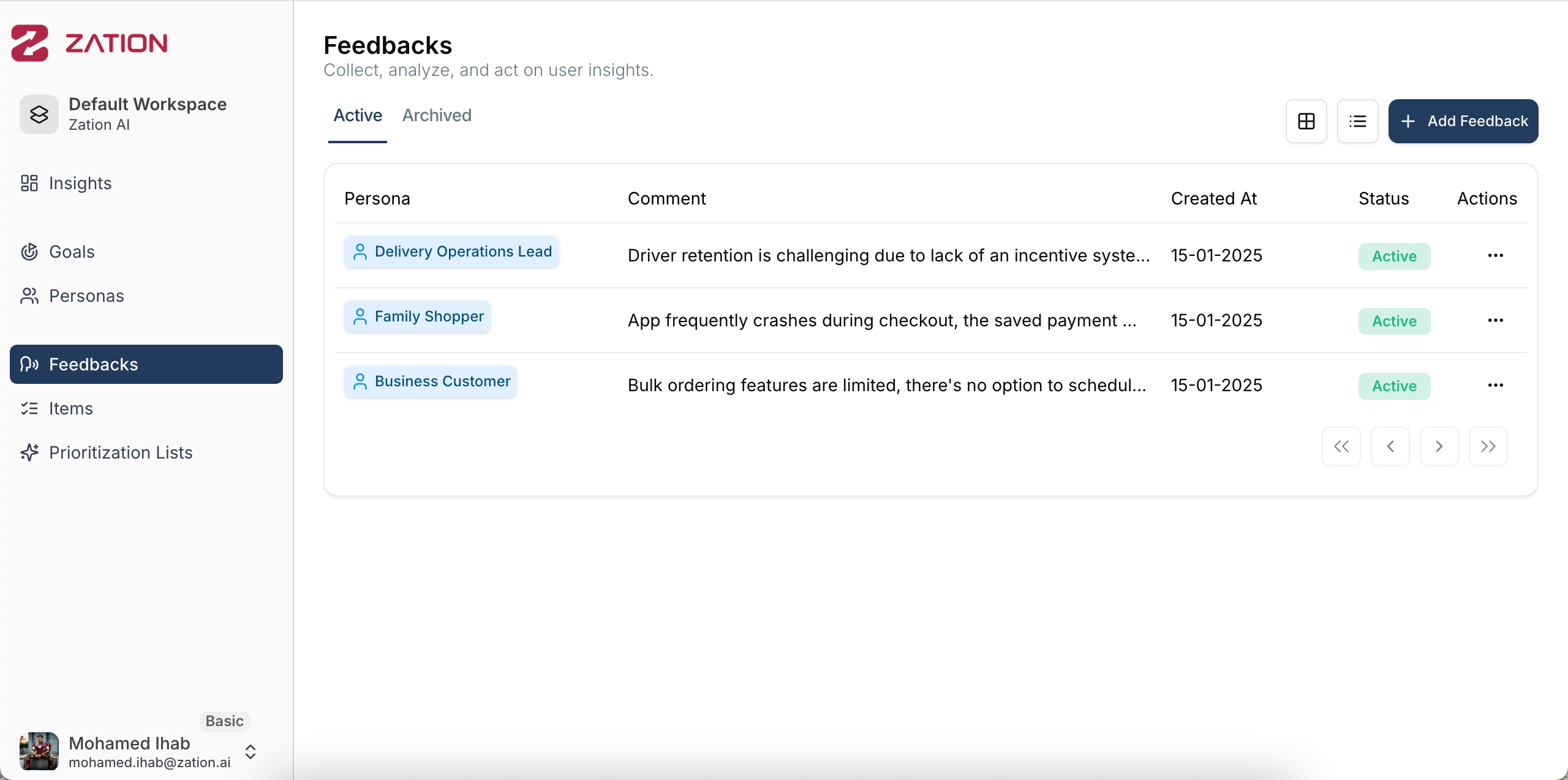Image resolution: width=1568 pixels, height=780 pixels.
Task: Expand the user account switcher chevron
Action: [251, 752]
